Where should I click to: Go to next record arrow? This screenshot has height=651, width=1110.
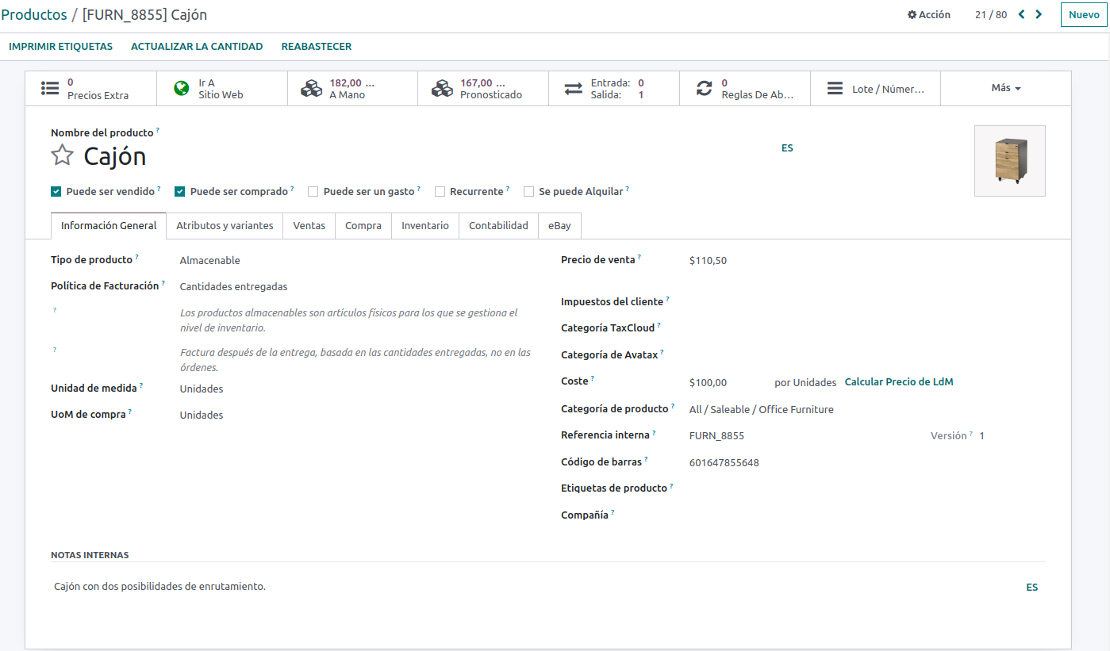[x=1039, y=14]
